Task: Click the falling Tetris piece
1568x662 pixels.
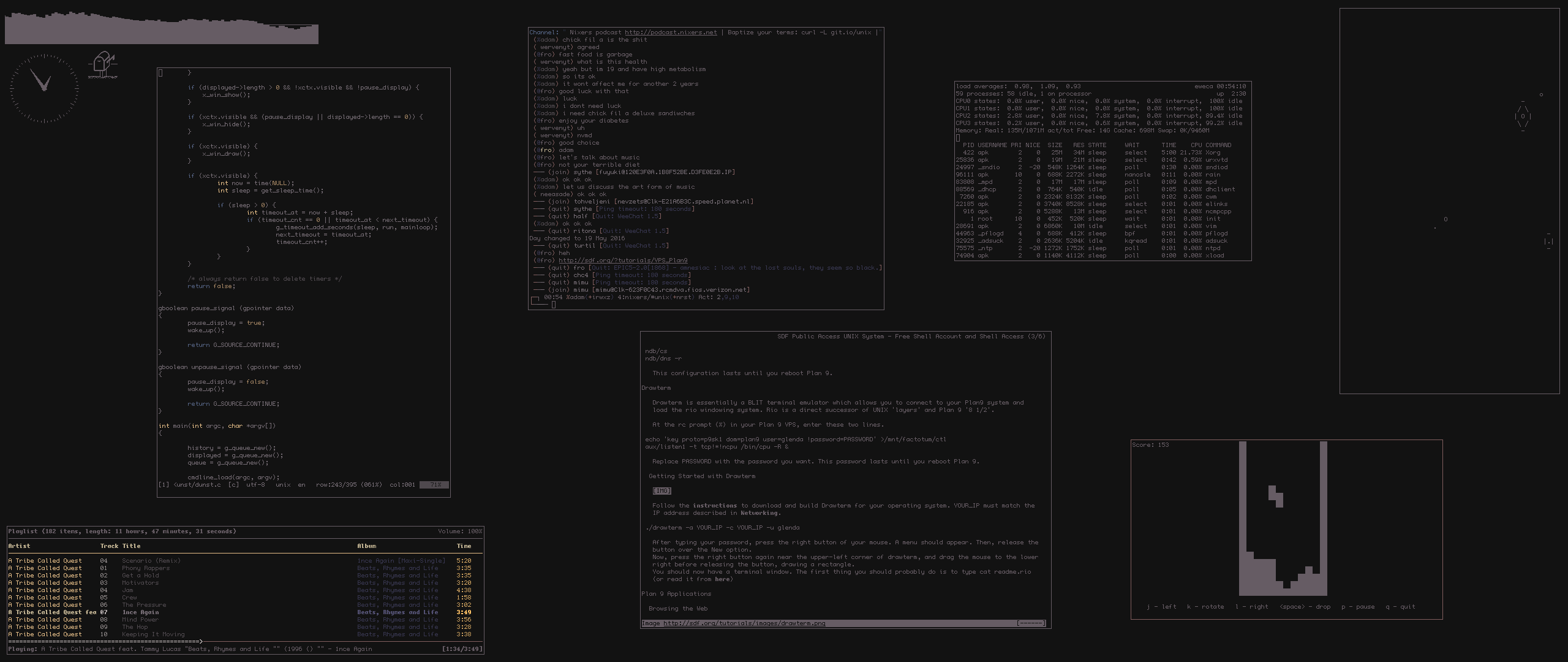Action: [x=1276, y=496]
